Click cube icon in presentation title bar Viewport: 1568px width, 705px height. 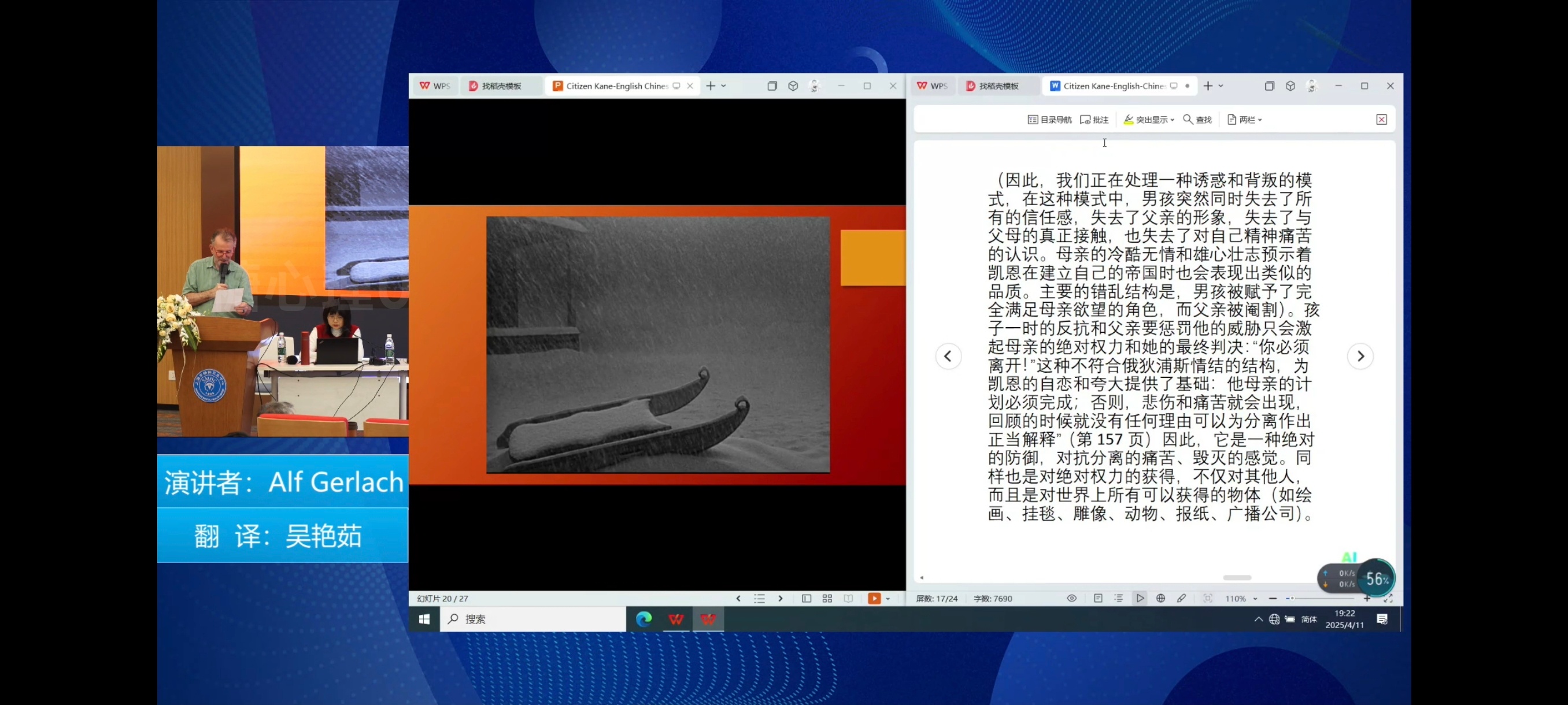[793, 86]
